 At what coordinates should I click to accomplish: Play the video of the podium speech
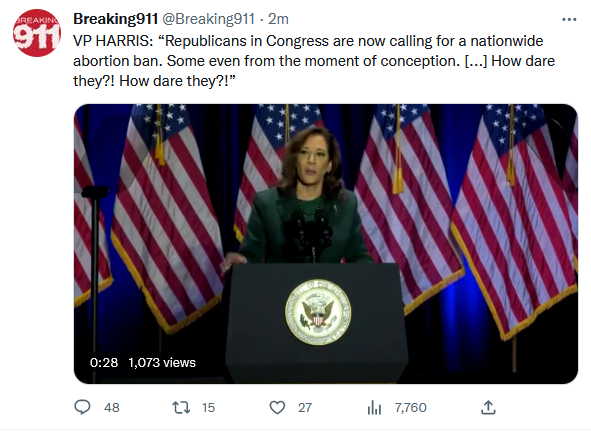point(326,244)
